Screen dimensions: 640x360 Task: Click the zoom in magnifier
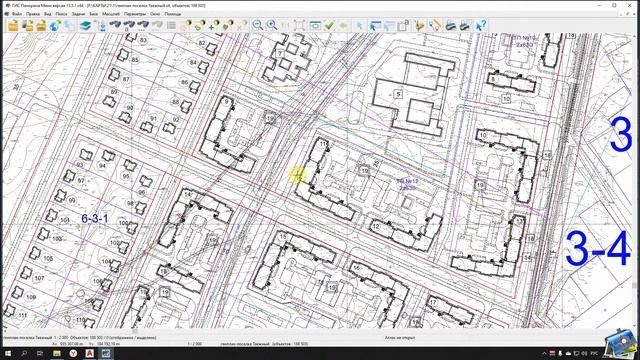tap(271, 26)
